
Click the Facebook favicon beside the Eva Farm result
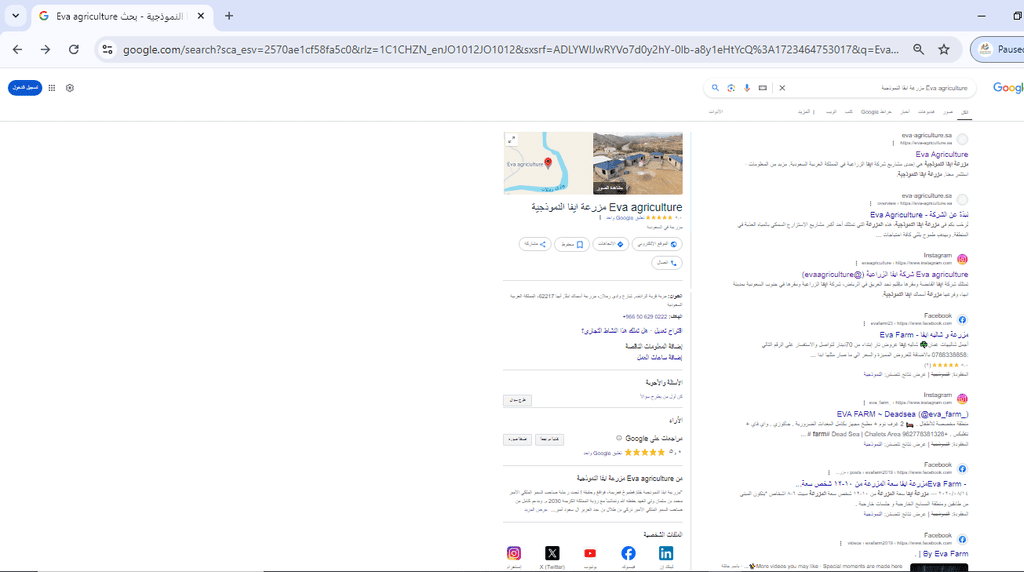962,319
